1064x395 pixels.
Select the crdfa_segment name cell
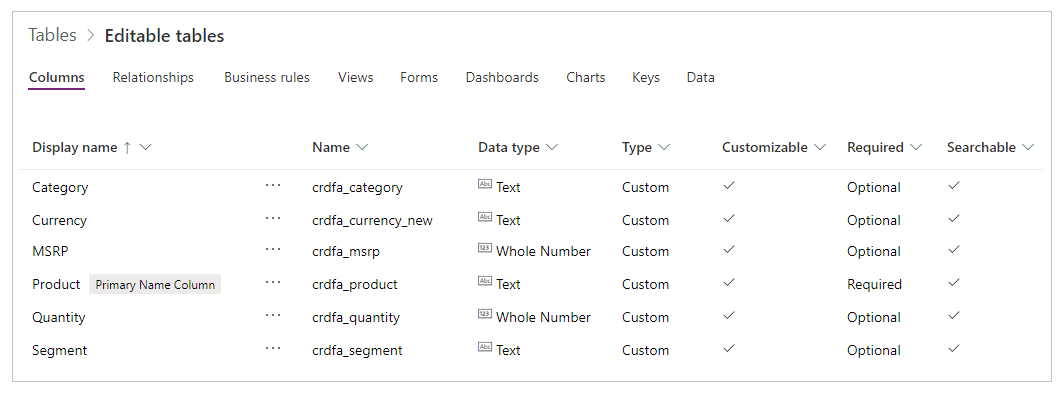tap(358, 350)
